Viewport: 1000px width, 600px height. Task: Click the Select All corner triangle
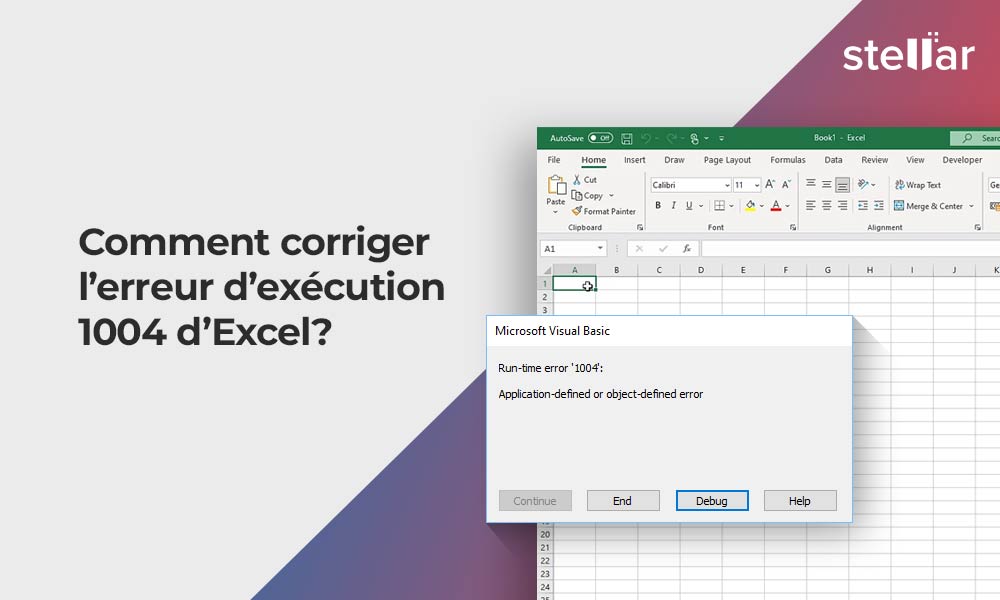click(x=547, y=270)
